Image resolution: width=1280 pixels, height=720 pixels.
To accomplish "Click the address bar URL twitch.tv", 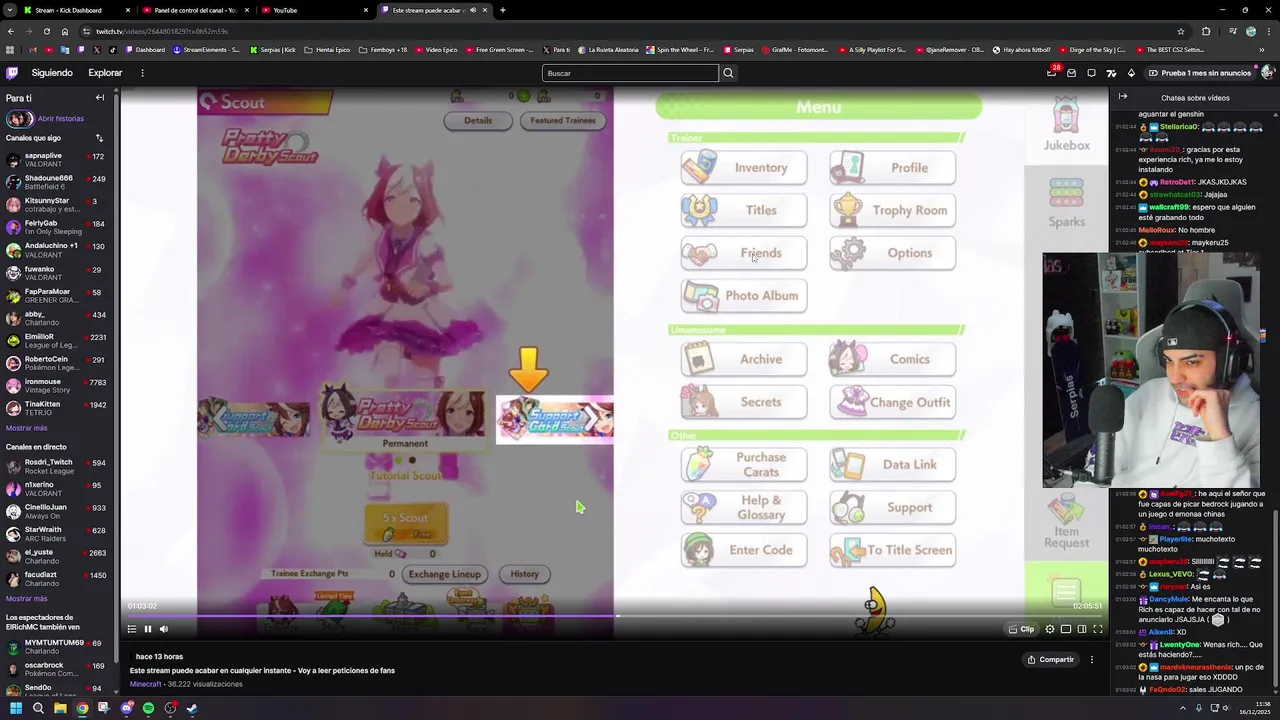I will click(x=162, y=31).
